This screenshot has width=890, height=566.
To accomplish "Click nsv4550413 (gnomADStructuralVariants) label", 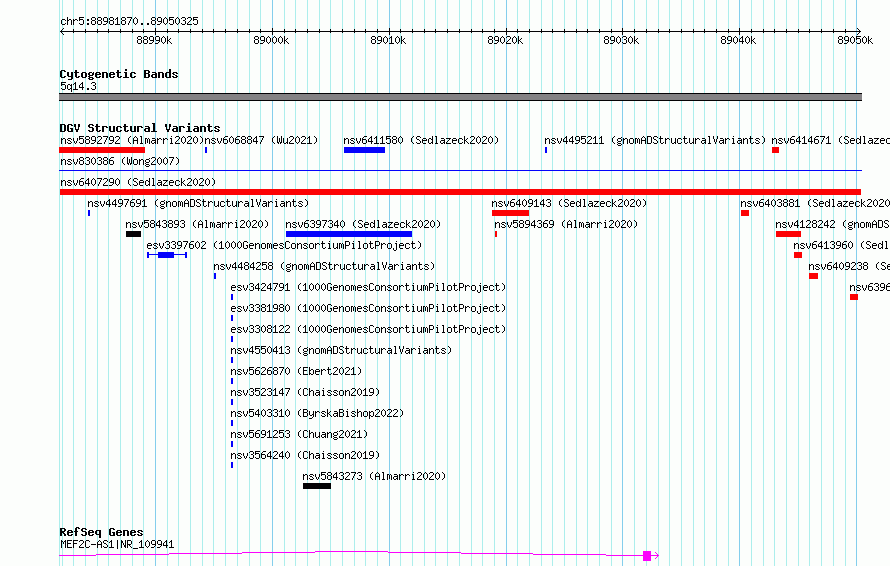I will tap(341, 350).
